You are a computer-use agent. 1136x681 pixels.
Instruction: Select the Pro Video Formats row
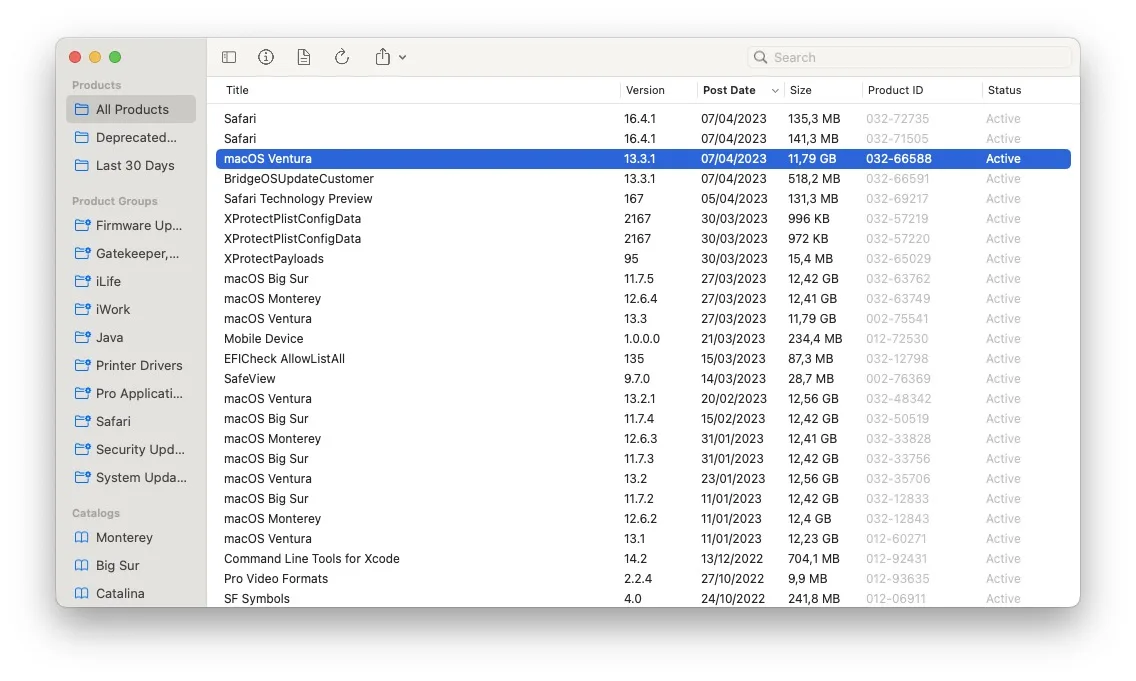[643, 579]
